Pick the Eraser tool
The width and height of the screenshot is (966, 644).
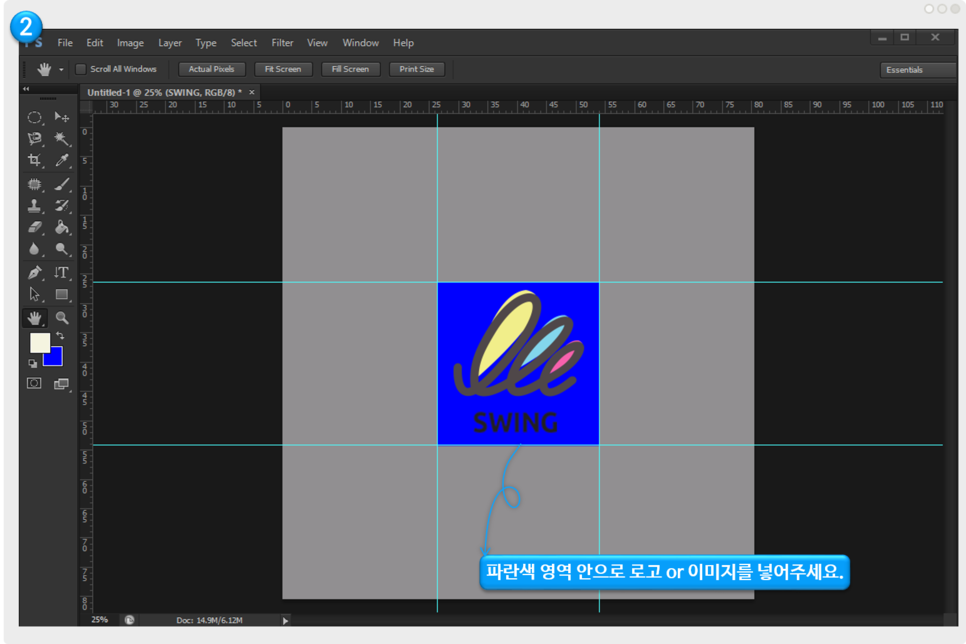(x=34, y=228)
